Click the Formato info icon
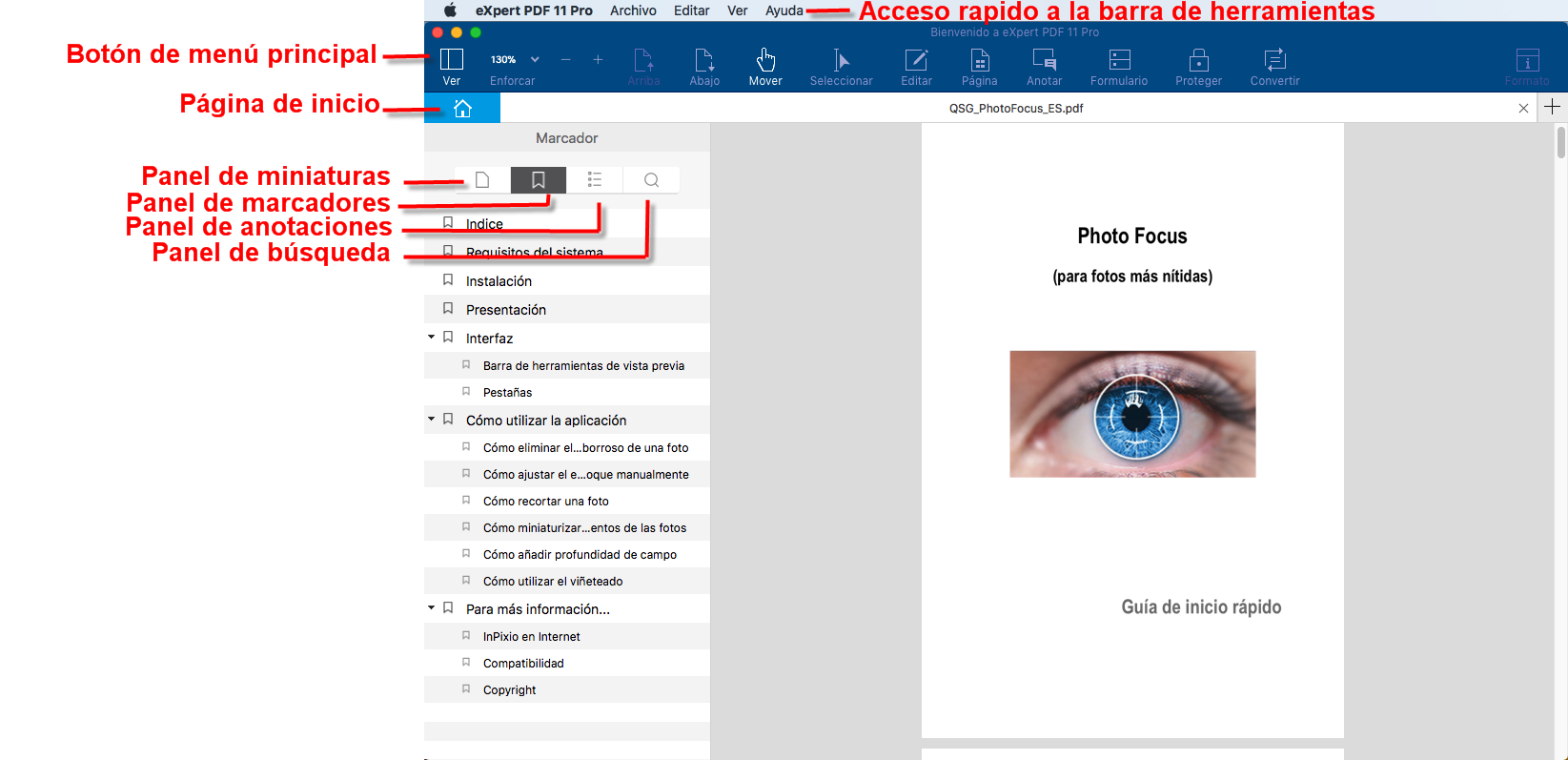This screenshot has width=1568, height=760. click(x=1527, y=61)
